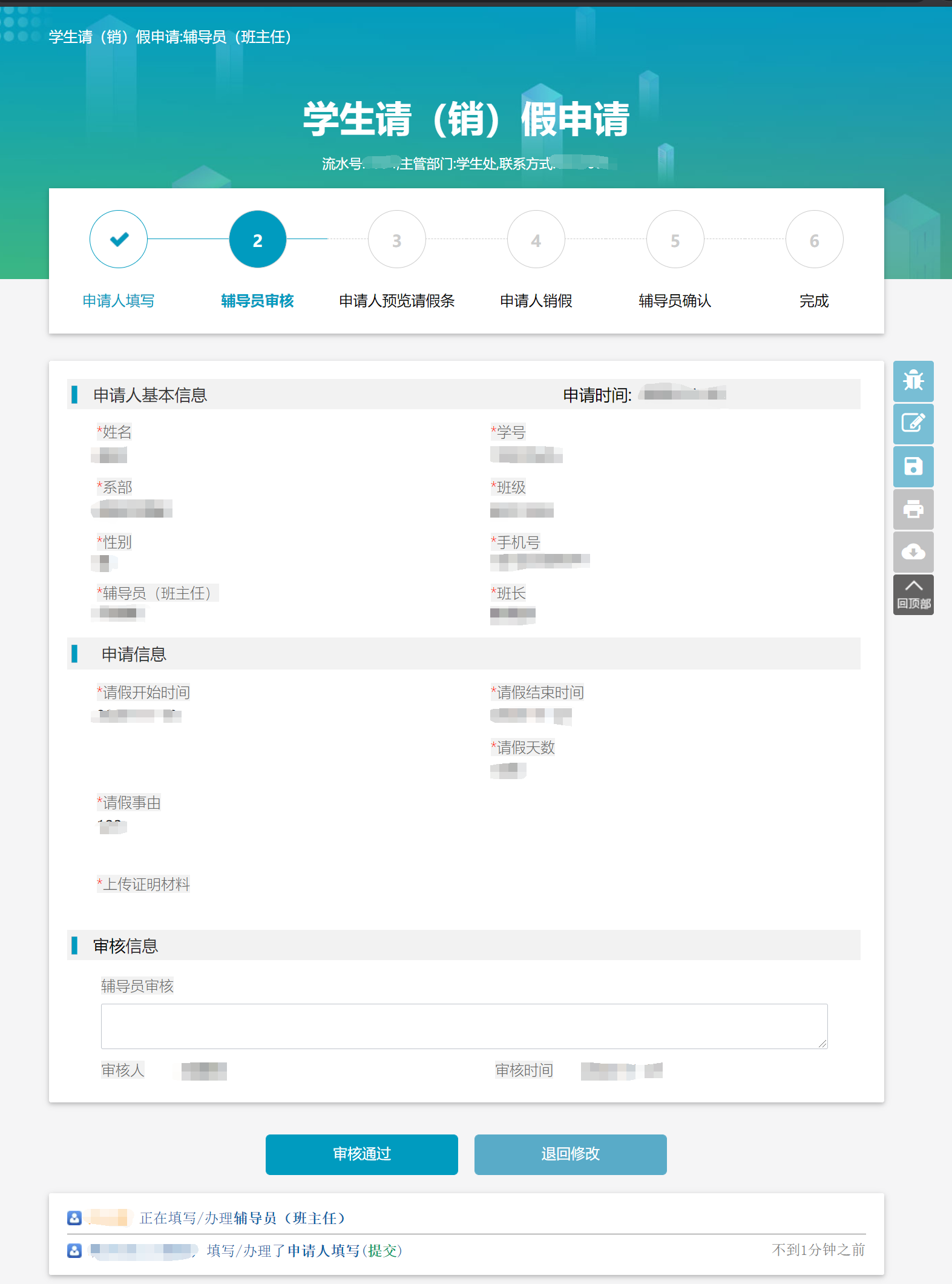Go to step 3 申请人预览请假条
Image resolution: width=952 pixels, height=1284 pixels.
tap(397, 239)
